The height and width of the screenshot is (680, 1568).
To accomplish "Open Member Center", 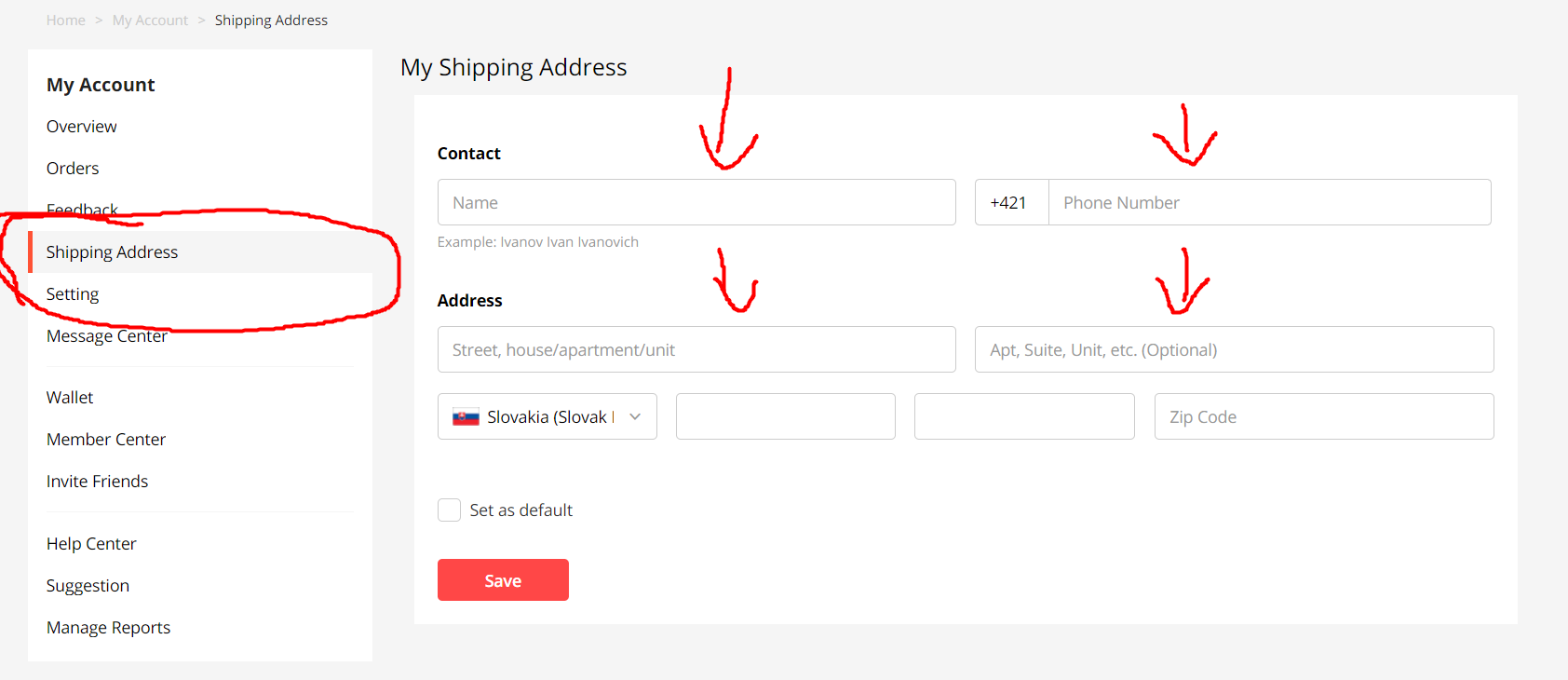I will point(106,440).
